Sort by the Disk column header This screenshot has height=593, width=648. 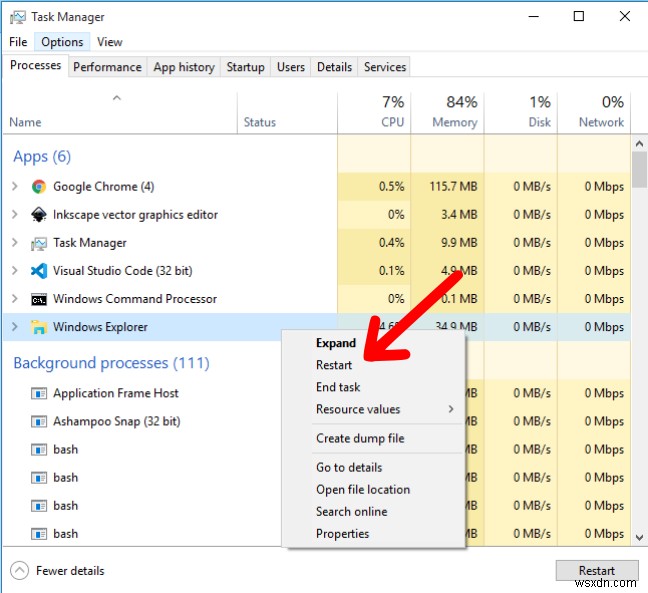521,112
